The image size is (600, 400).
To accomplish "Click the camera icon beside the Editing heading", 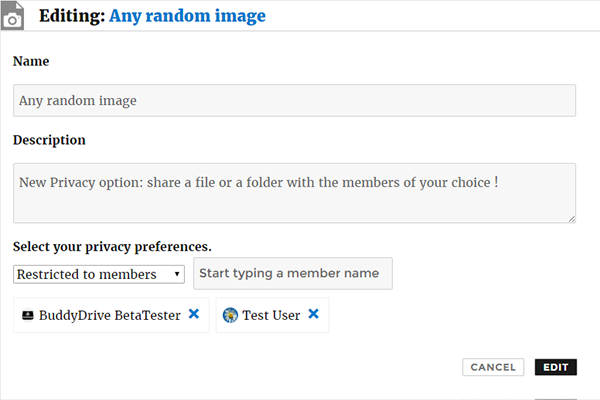I will (x=14, y=17).
